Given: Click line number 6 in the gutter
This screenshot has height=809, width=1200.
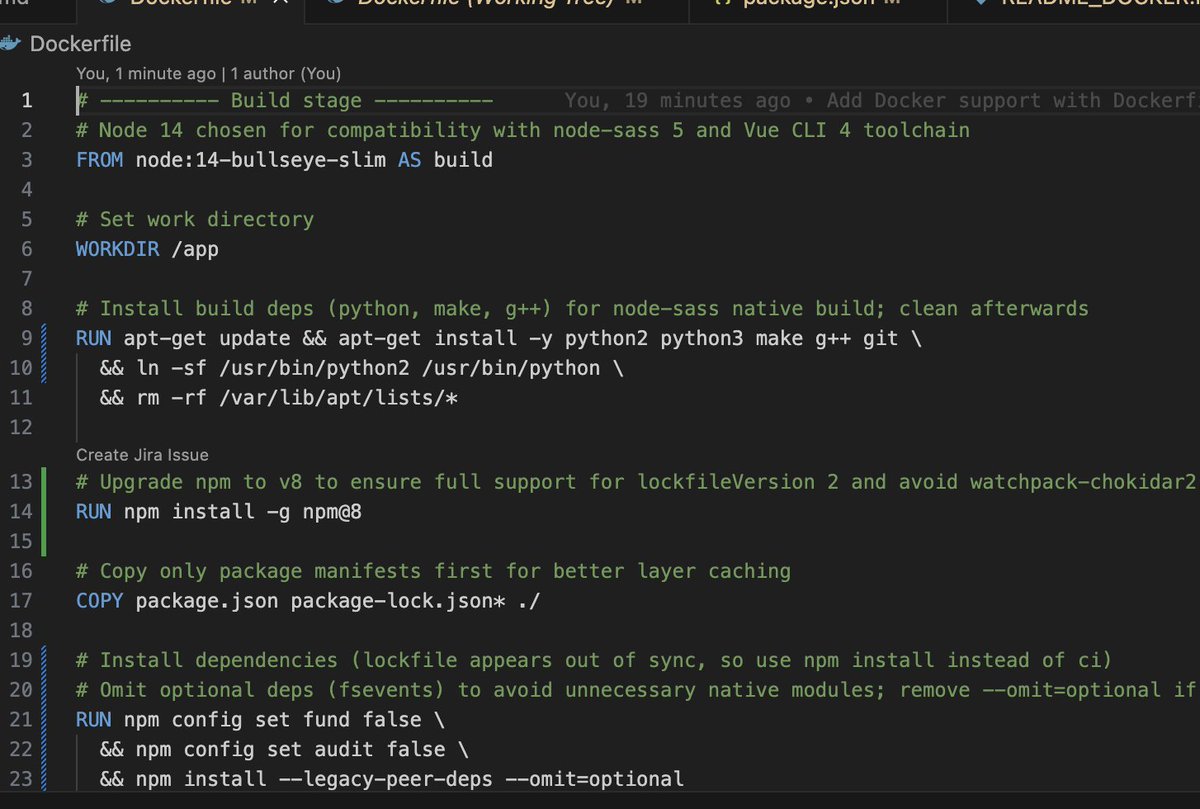Looking at the screenshot, I should tap(27, 248).
